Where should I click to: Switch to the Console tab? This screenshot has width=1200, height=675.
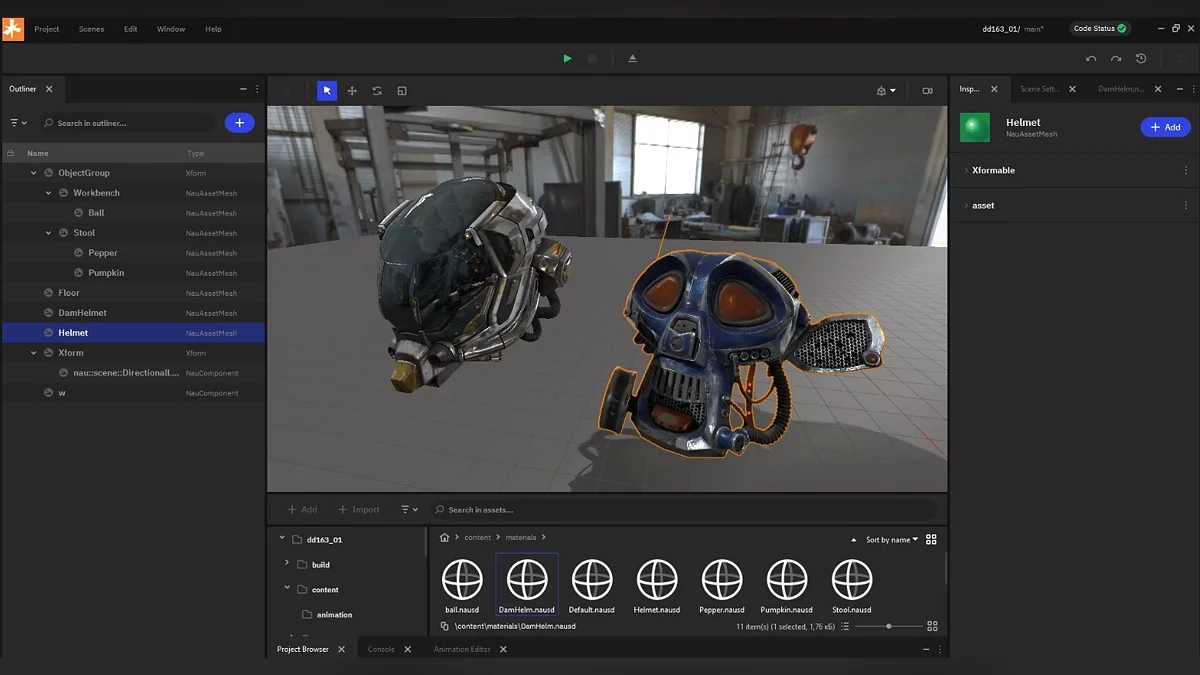click(x=381, y=649)
